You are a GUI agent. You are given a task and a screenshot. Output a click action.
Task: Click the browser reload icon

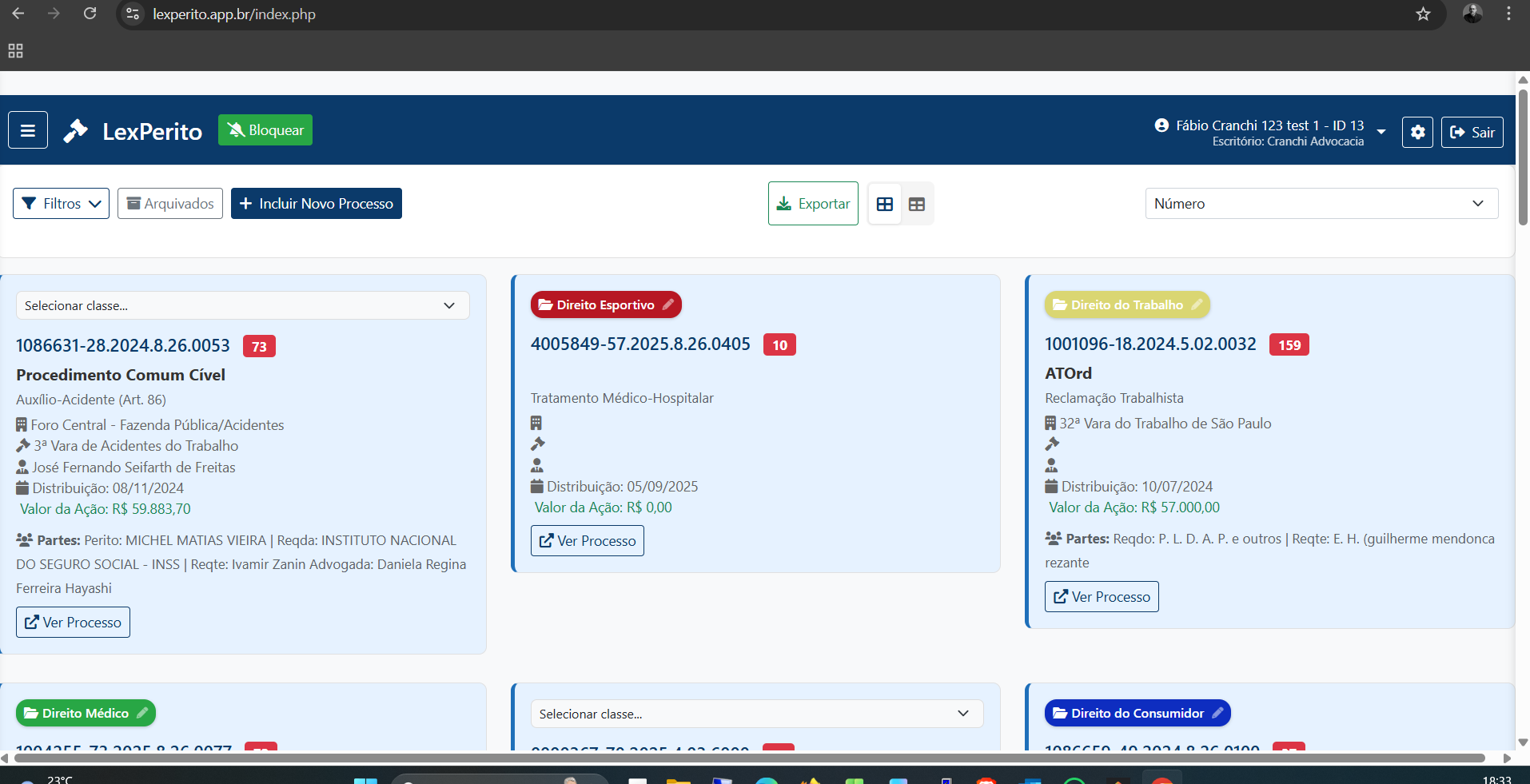(90, 14)
